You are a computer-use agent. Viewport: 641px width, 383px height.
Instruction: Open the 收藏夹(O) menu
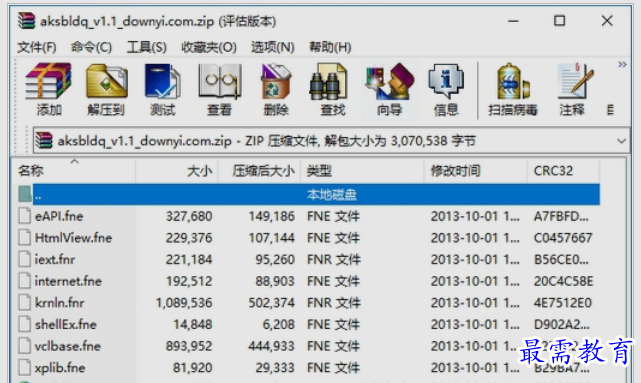pyautogui.click(x=209, y=47)
